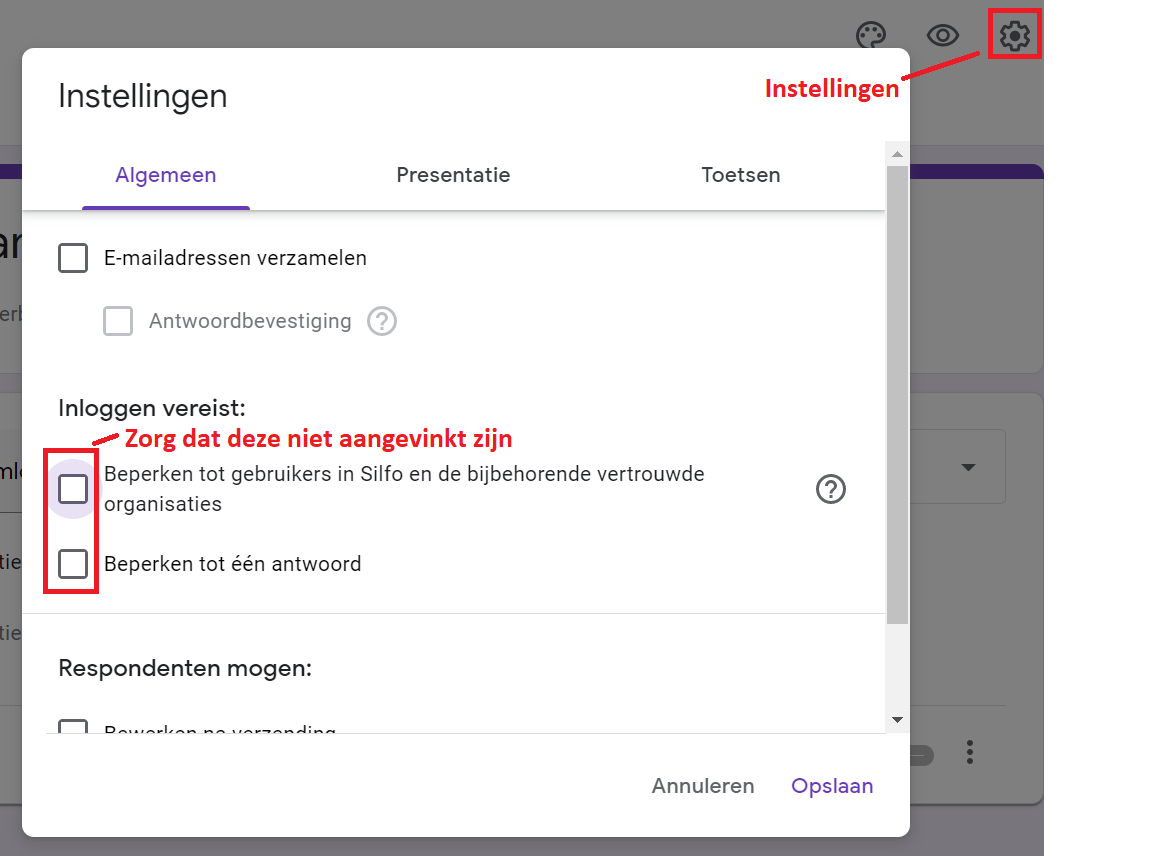Switch to the Presentatie tab
The width and height of the screenshot is (1152, 856).
(453, 175)
